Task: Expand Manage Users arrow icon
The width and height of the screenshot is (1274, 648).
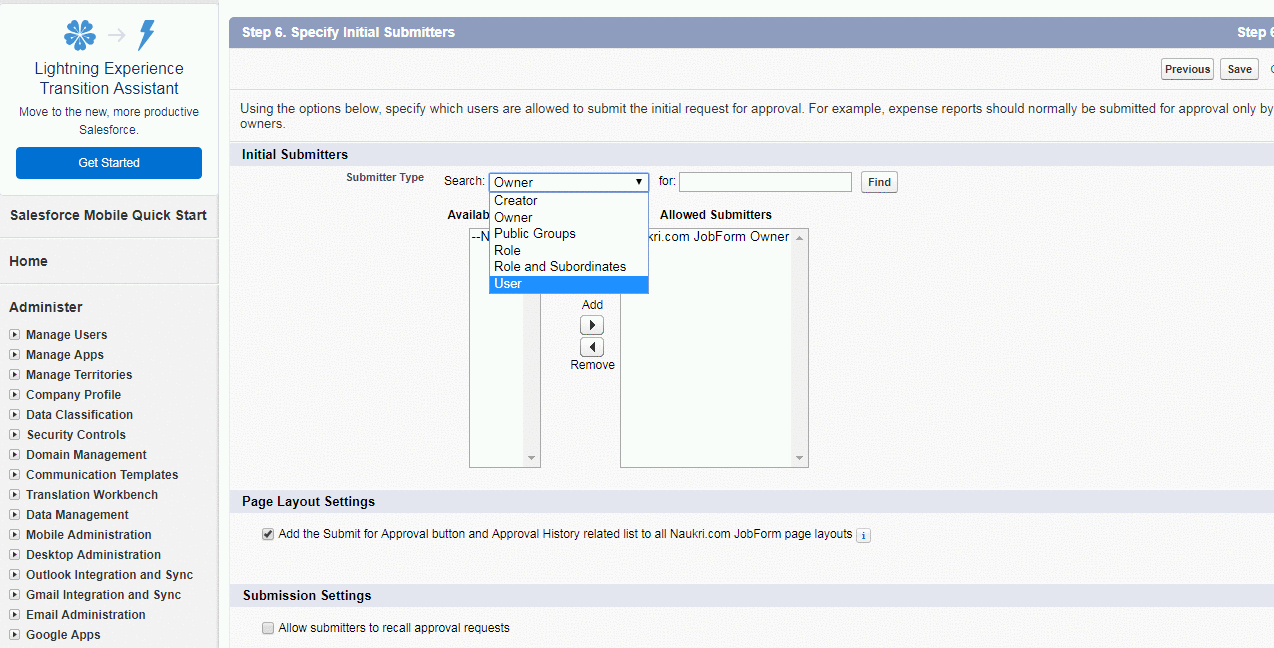Action: 15,335
